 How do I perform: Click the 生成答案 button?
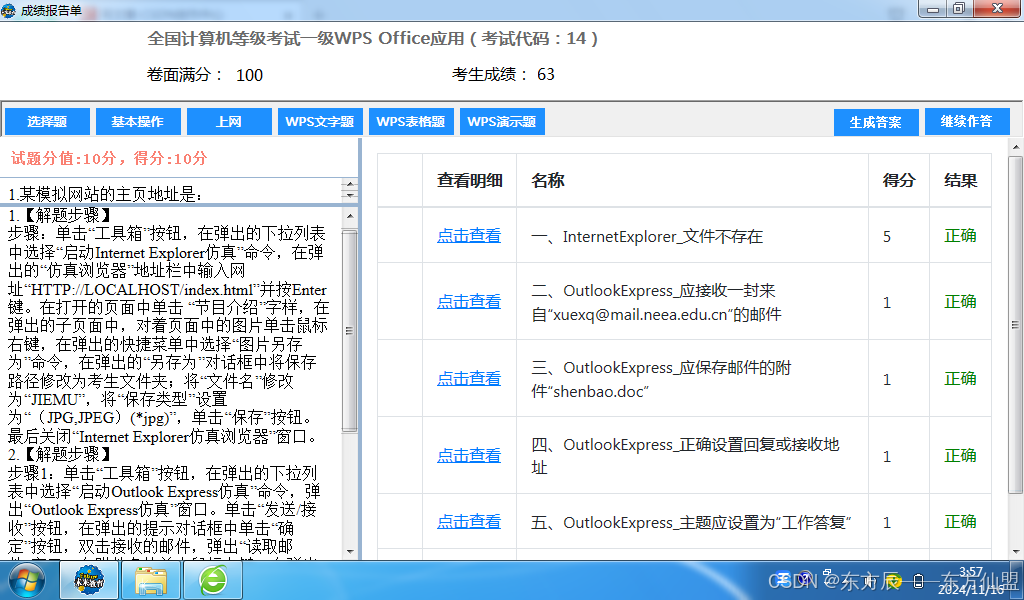(876, 122)
